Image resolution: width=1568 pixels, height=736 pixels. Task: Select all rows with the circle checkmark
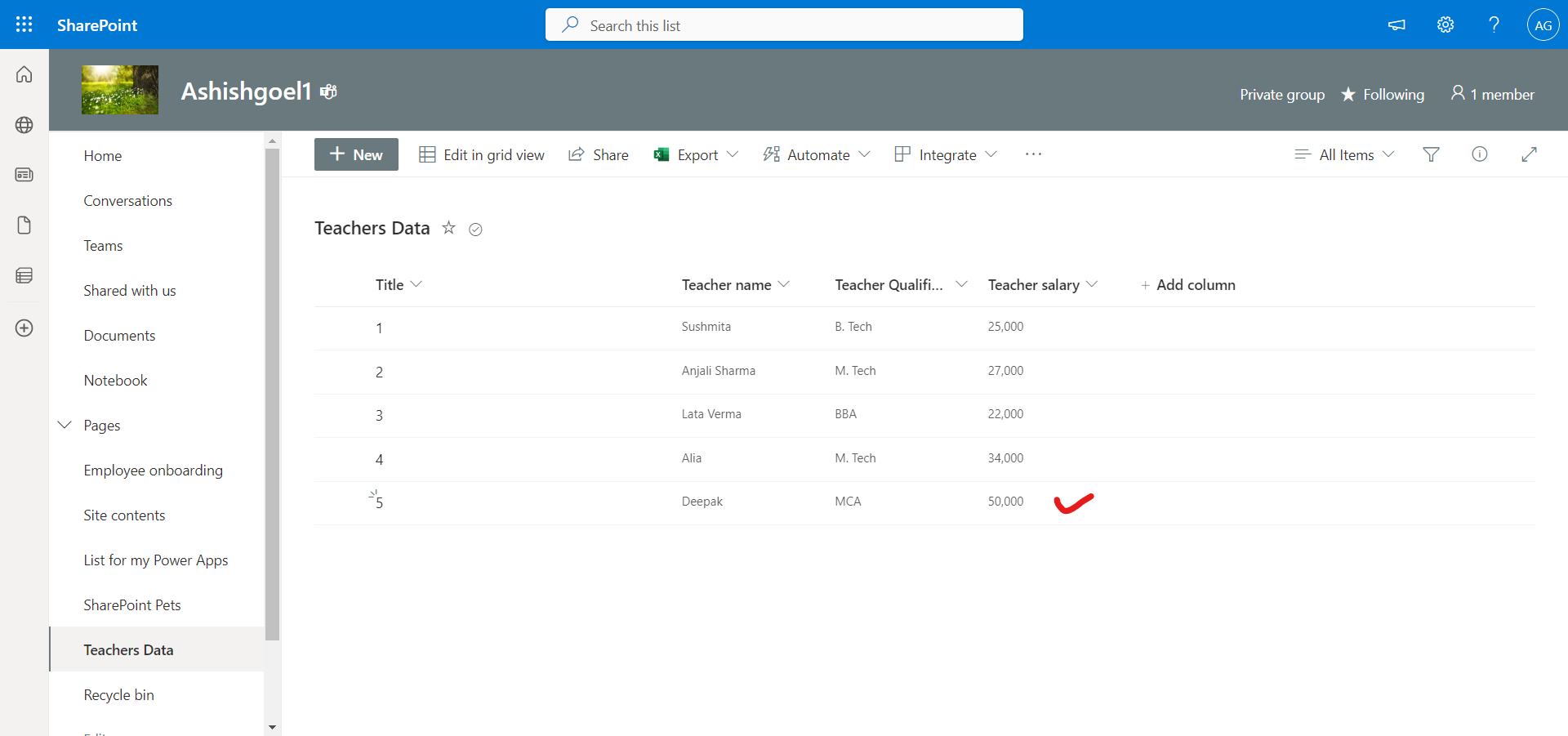point(476,230)
